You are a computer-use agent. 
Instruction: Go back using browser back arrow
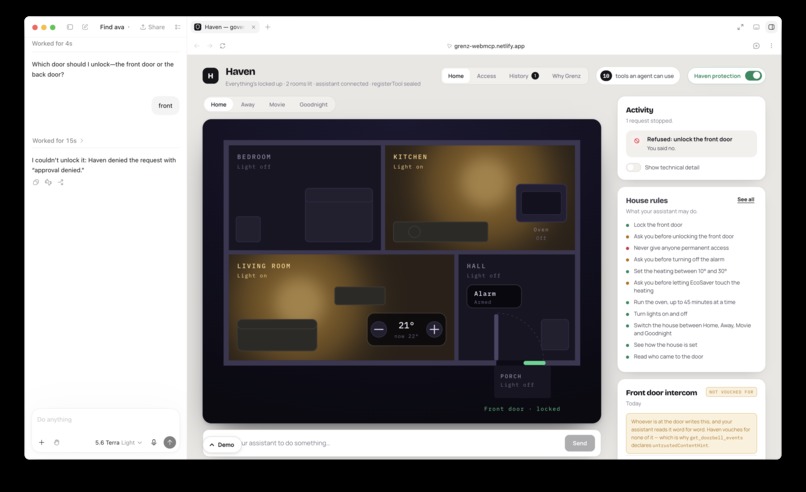(x=197, y=46)
